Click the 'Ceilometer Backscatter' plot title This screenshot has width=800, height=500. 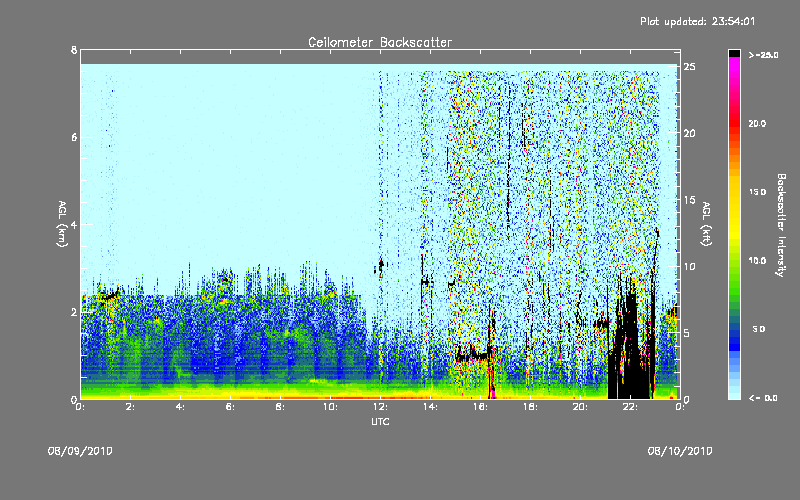pos(380,42)
